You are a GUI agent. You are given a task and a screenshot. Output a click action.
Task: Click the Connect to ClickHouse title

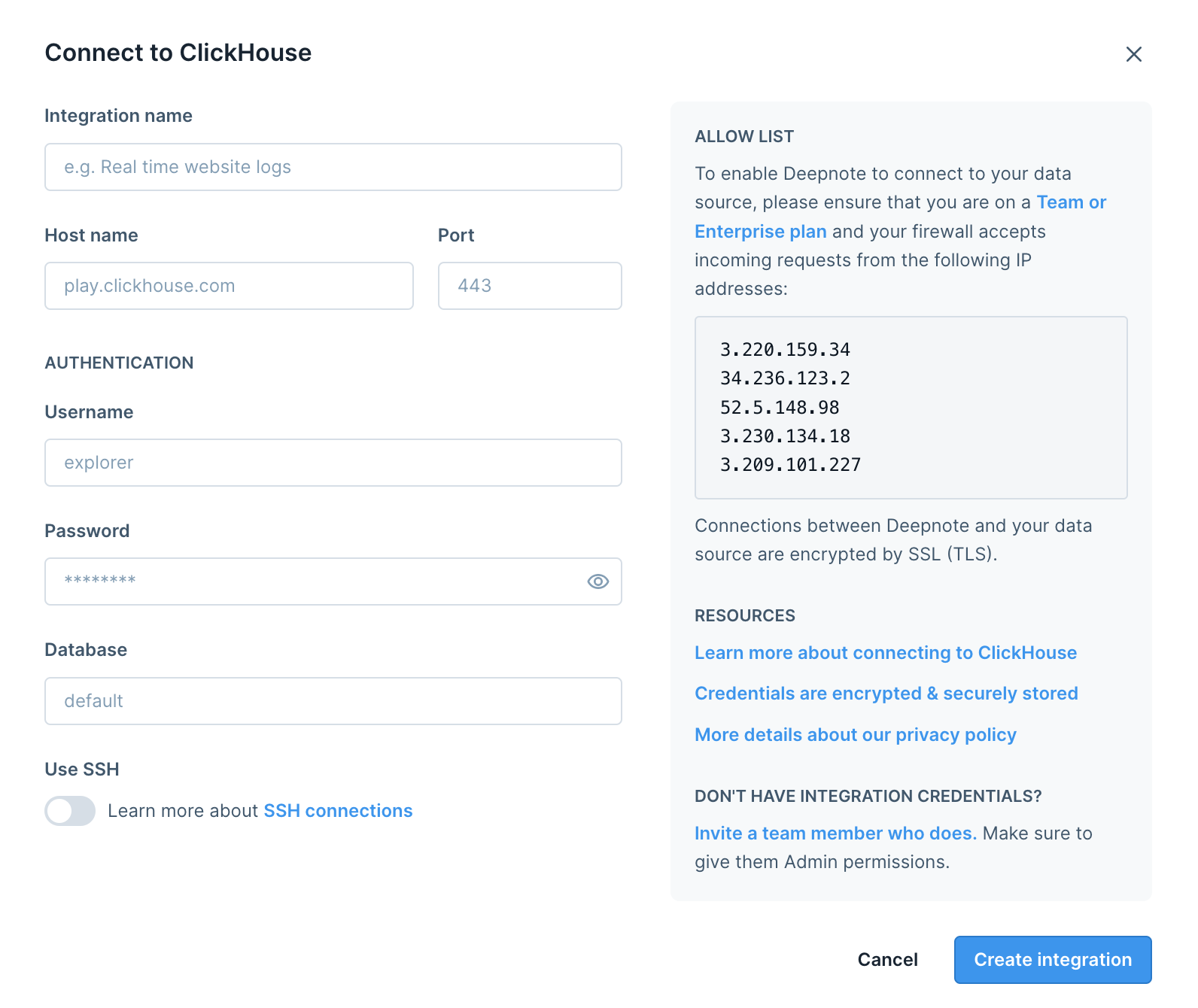click(x=178, y=53)
